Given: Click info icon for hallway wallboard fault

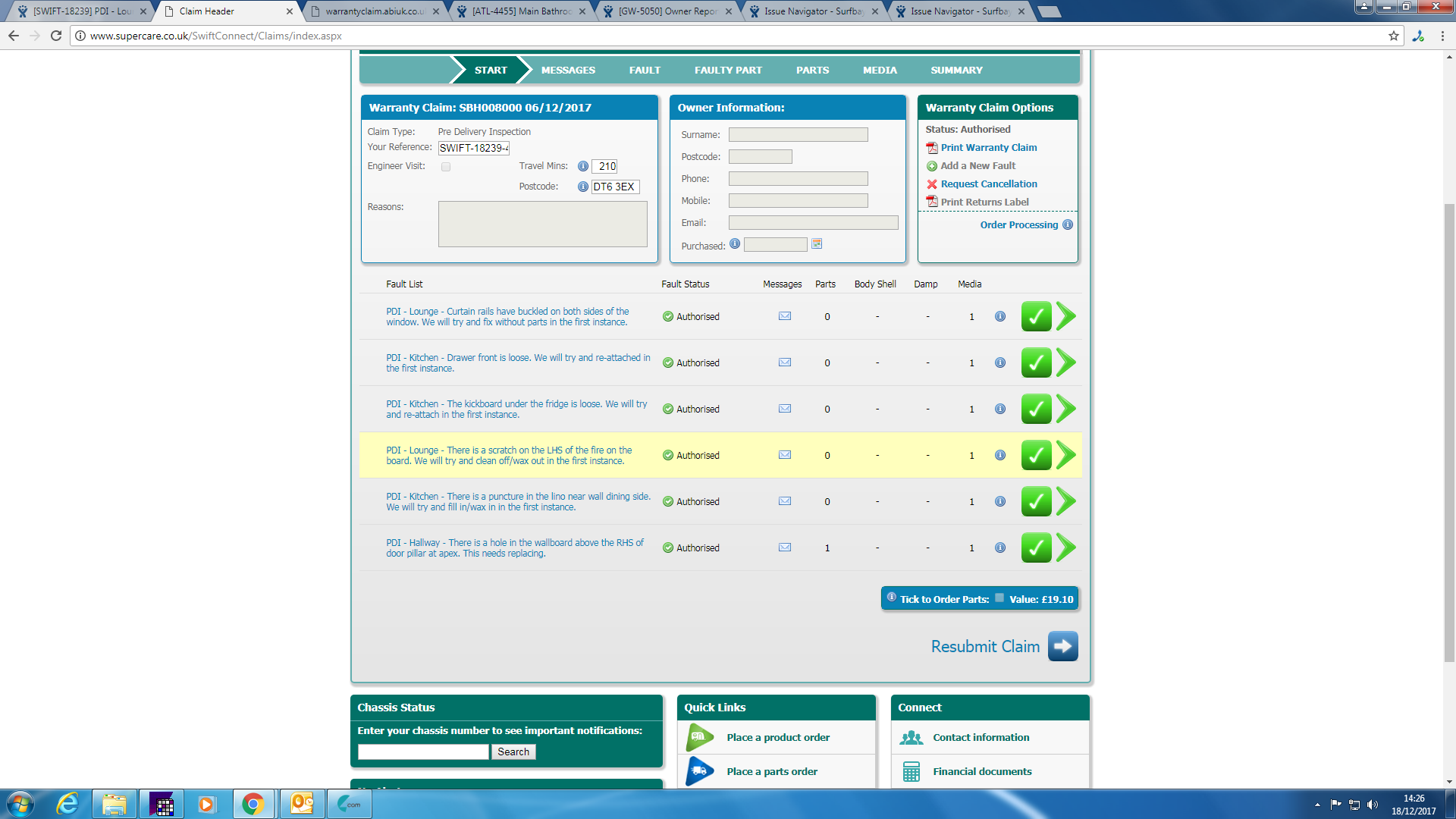Looking at the screenshot, I should coord(1000,548).
